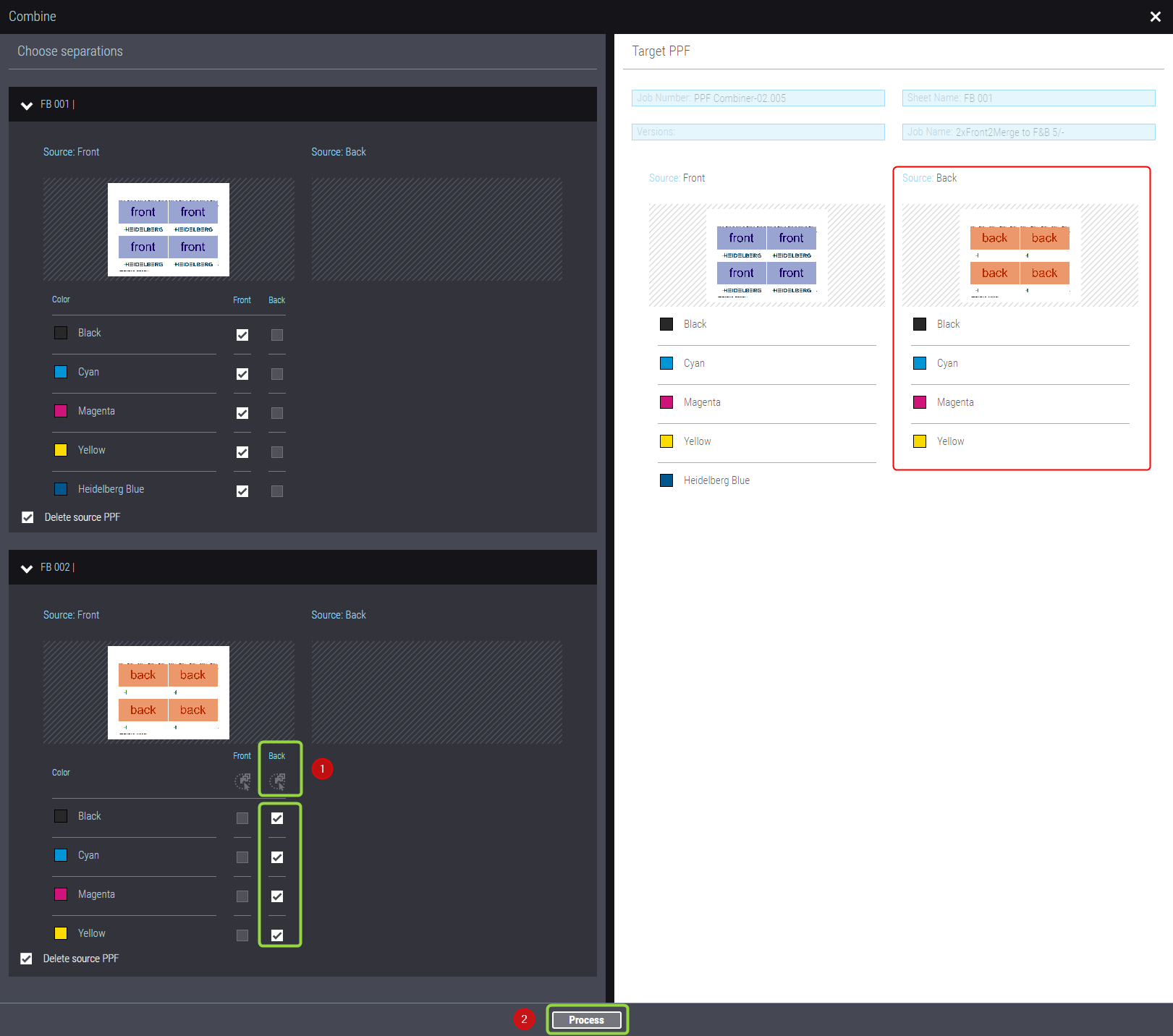Click the Job Name input field

coord(1028,132)
